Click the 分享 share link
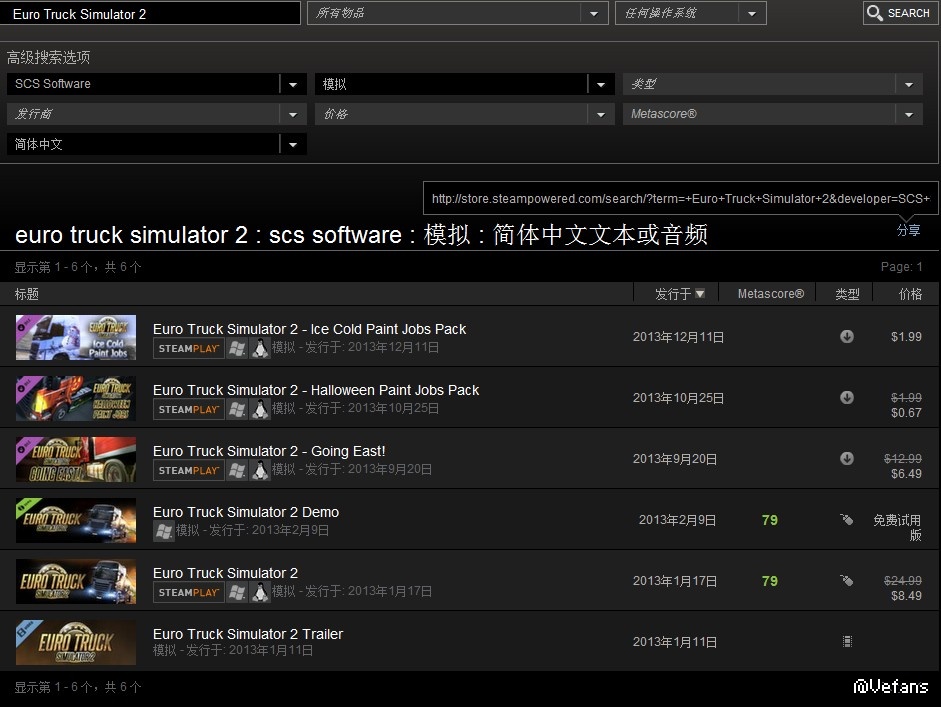Image resolution: width=941 pixels, height=707 pixels. tap(908, 230)
